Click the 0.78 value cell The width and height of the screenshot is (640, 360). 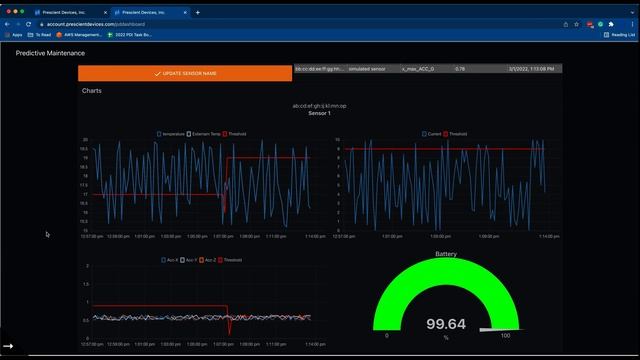(460, 69)
